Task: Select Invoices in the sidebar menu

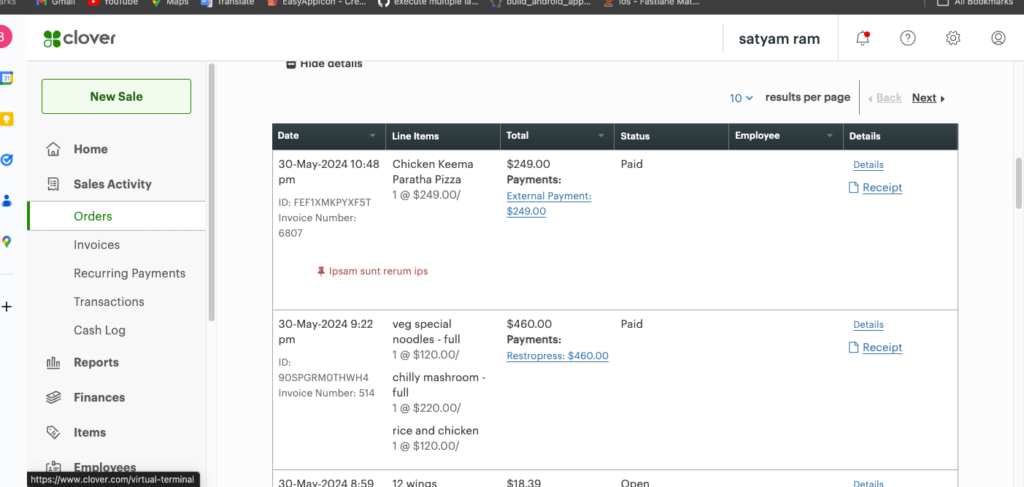Action: click(96, 245)
